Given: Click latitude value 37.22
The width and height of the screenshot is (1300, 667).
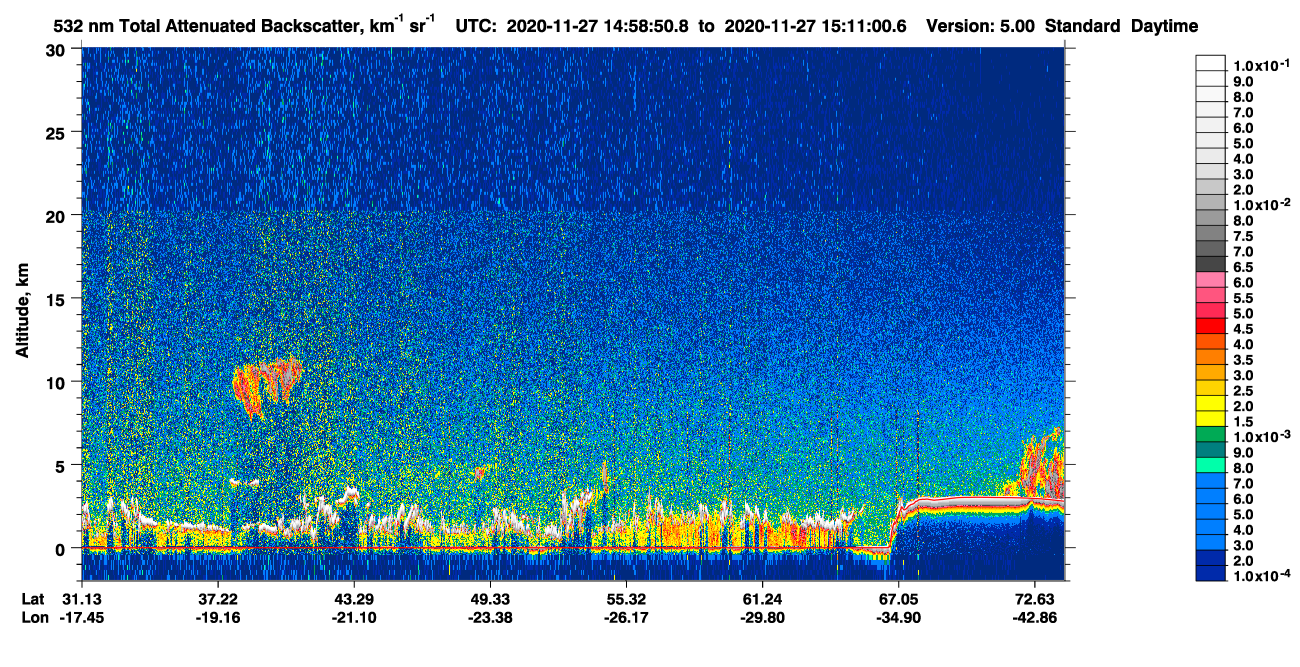Looking at the screenshot, I should click(218, 598).
